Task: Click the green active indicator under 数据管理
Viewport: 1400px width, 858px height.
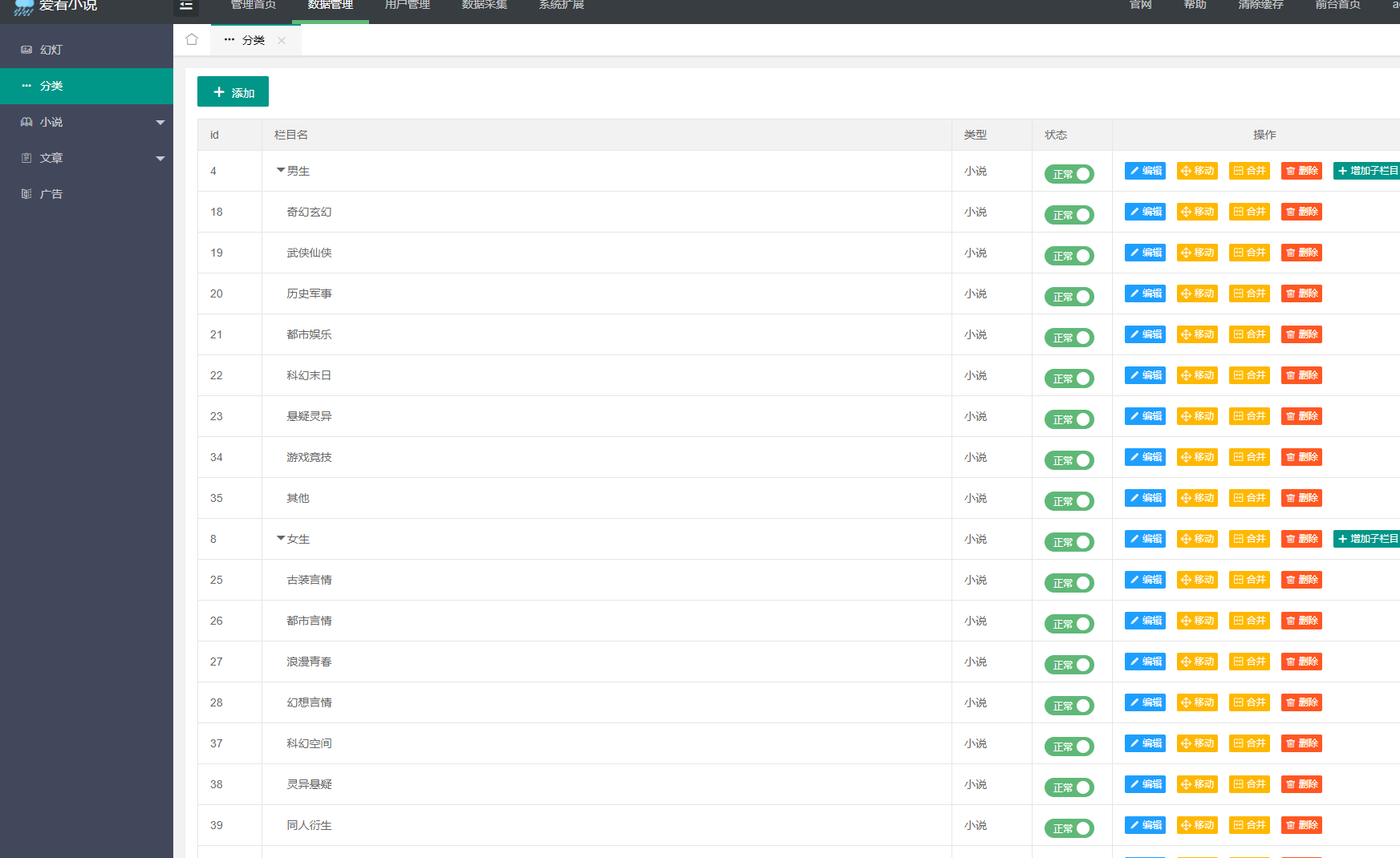Action: point(331,21)
